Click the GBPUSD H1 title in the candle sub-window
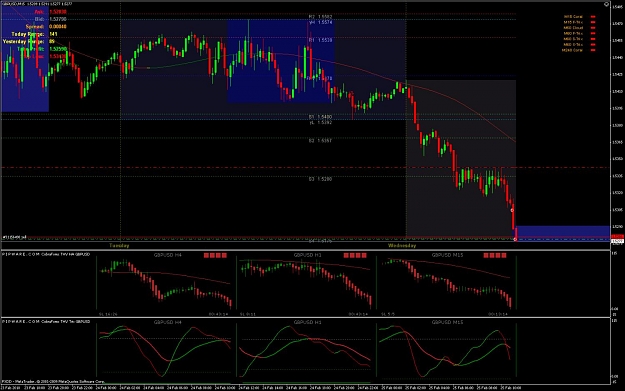This screenshot has width=625, height=391. (307, 255)
